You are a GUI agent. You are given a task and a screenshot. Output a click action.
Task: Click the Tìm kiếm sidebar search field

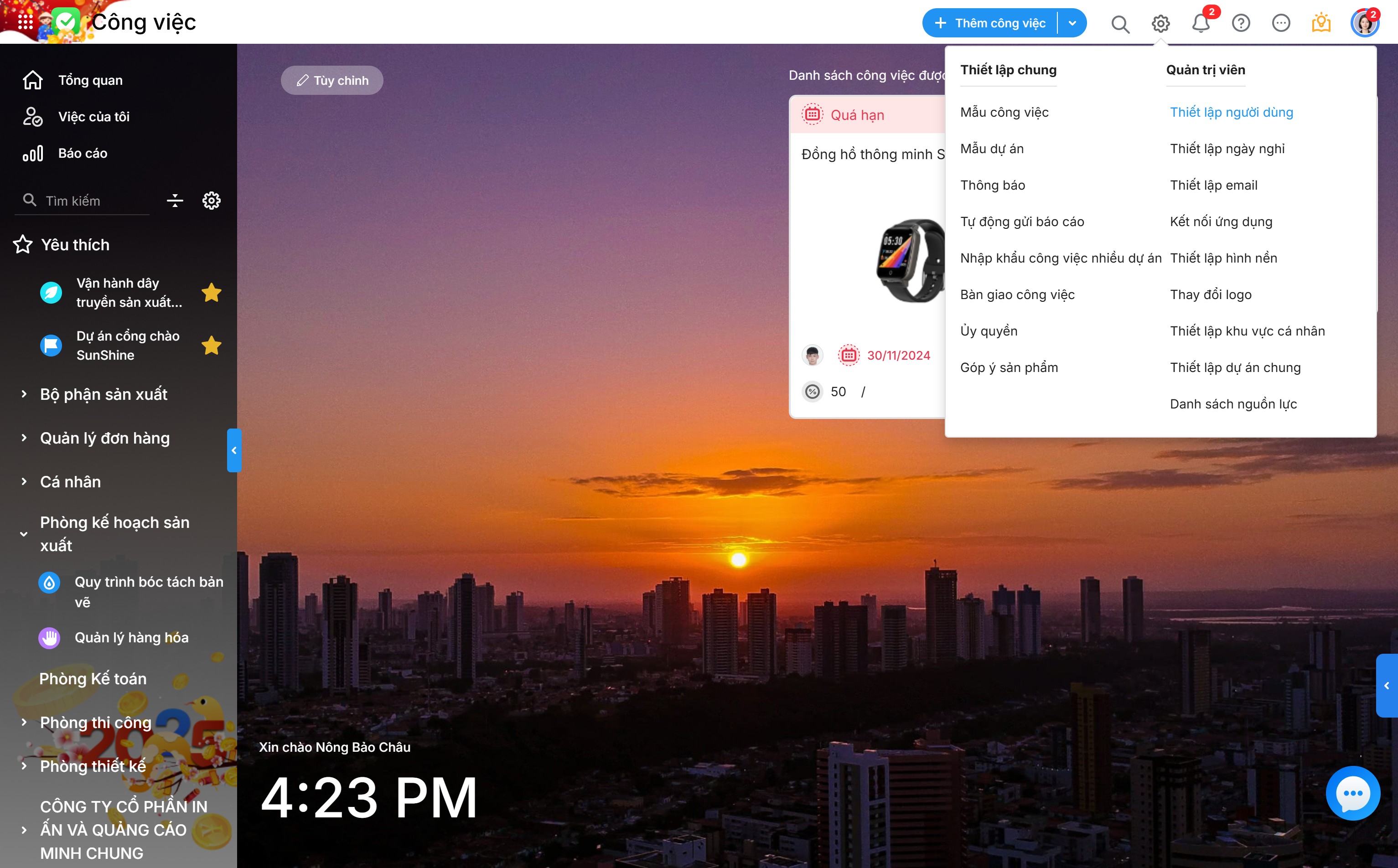pos(82,201)
